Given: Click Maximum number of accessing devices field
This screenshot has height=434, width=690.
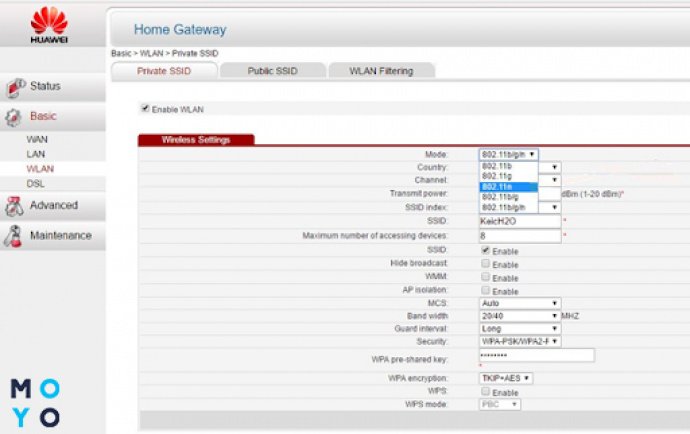Looking at the screenshot, I should 520,236.
